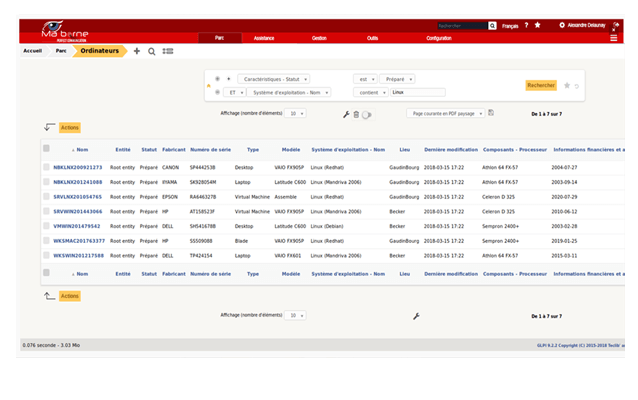
Task: Toggle the trash view switch
Action: point(367,115)
